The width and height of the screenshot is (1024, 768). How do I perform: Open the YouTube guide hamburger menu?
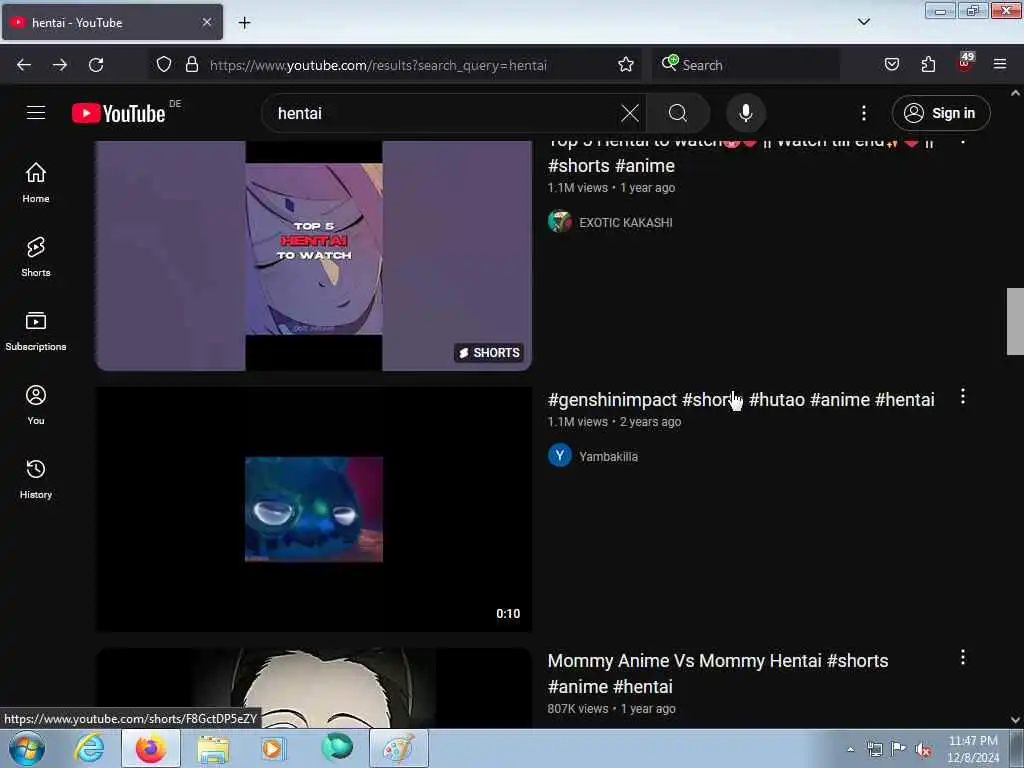pyautogui.click(x=36, y=113)
